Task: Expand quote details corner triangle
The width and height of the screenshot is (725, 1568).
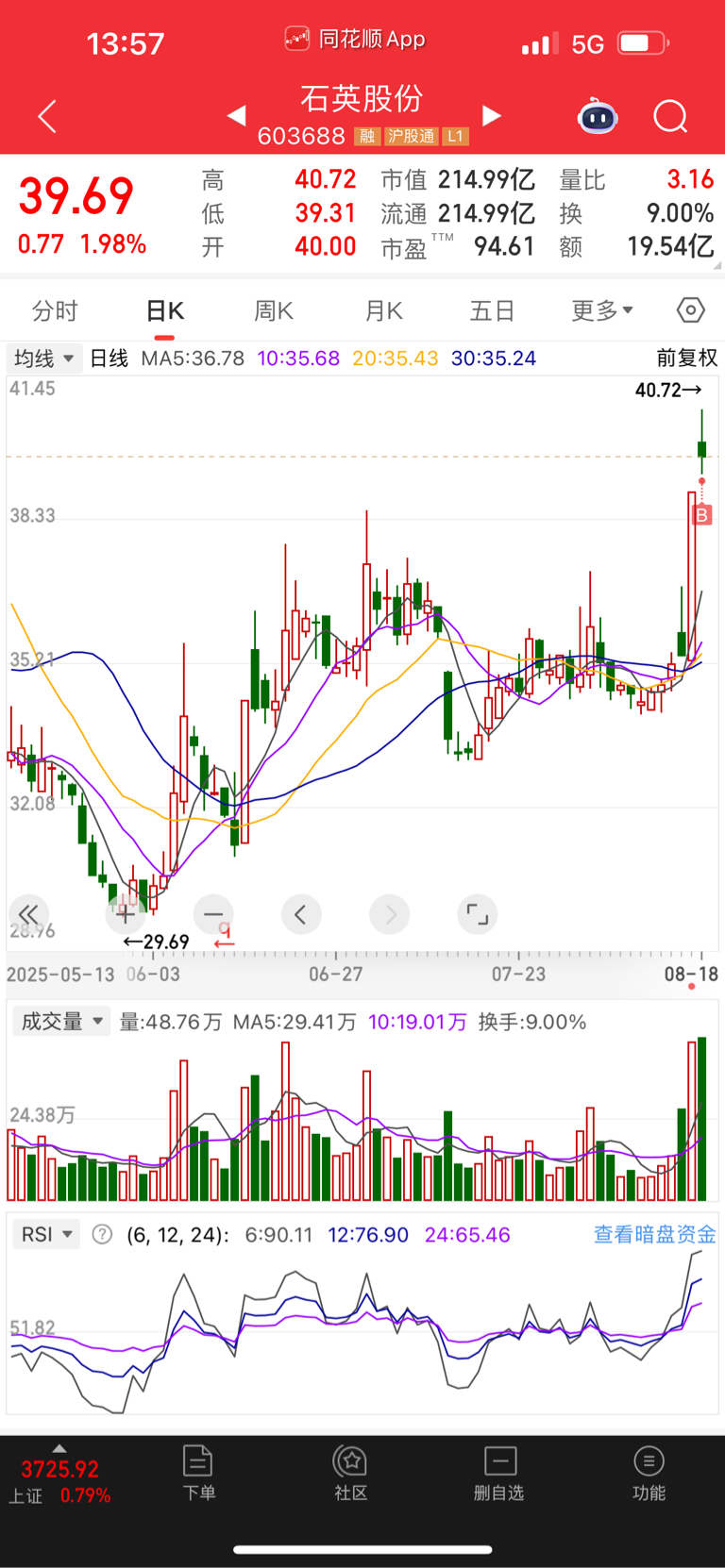Action: click(x=717, y=267)
